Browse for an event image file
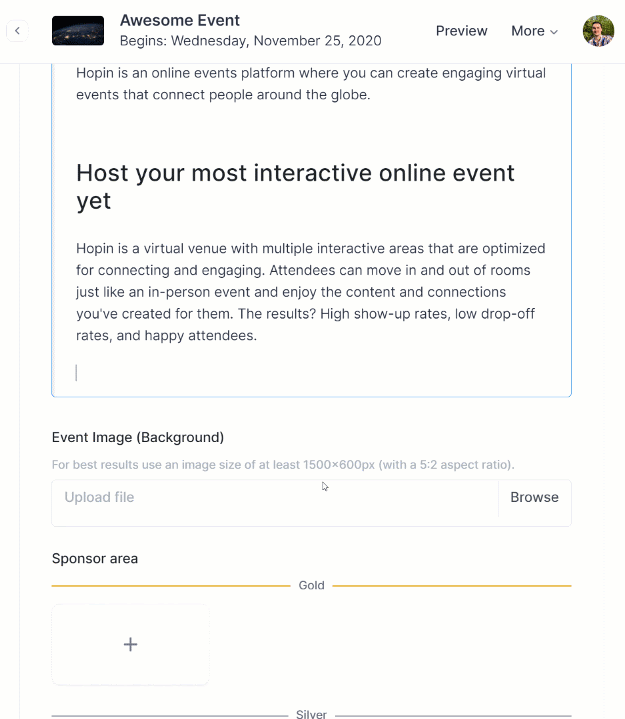625x719 pixels. point(534,497)
